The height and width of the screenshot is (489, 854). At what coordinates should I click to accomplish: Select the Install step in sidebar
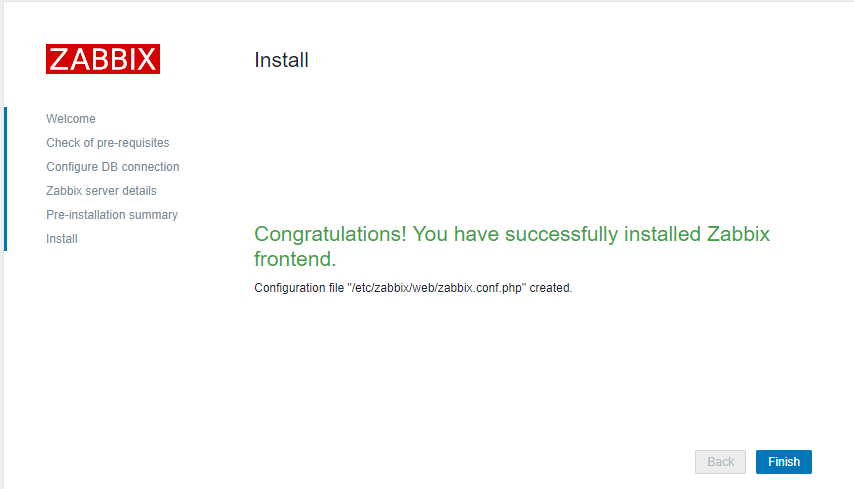(62, 239)
